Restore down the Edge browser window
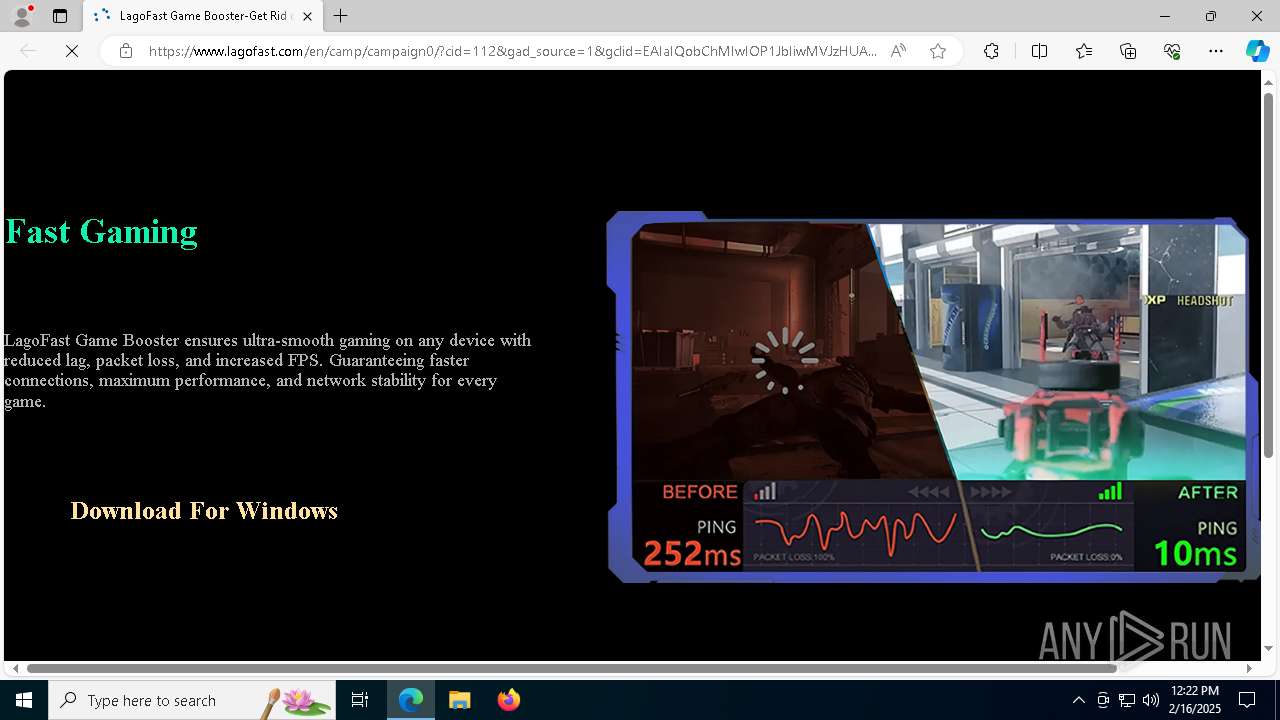The image size is (1280, 720). pyautogui.click(x=1210, y=16)
